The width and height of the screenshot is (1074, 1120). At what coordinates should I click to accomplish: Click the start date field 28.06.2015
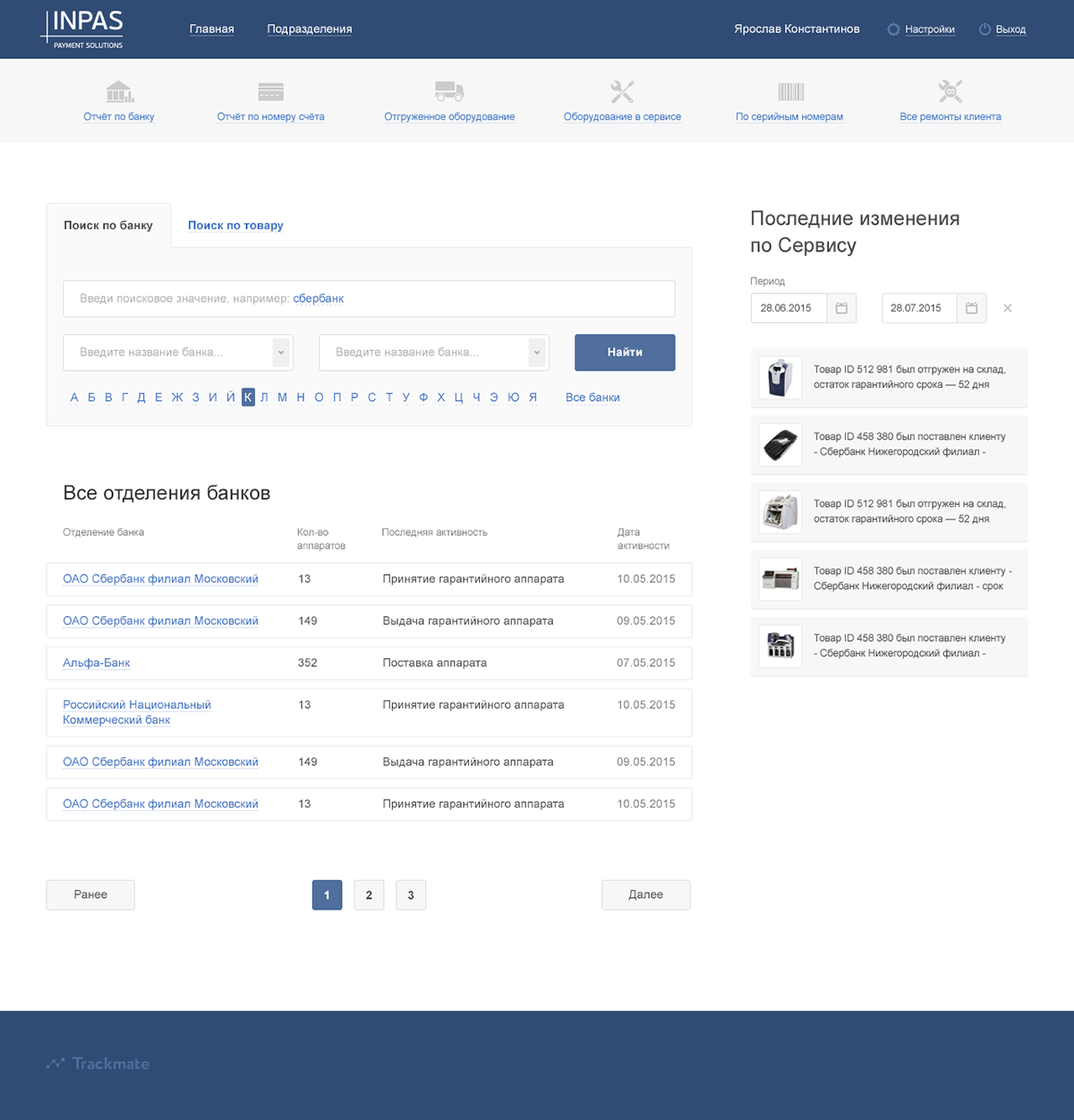[x=788, y=308]
